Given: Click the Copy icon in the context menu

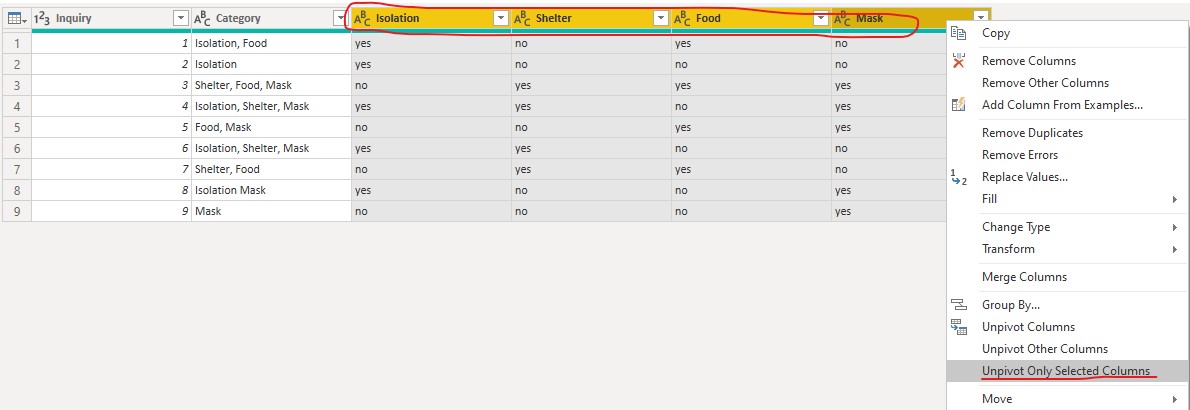Looking at the screenshot, I should pos(959,33).
